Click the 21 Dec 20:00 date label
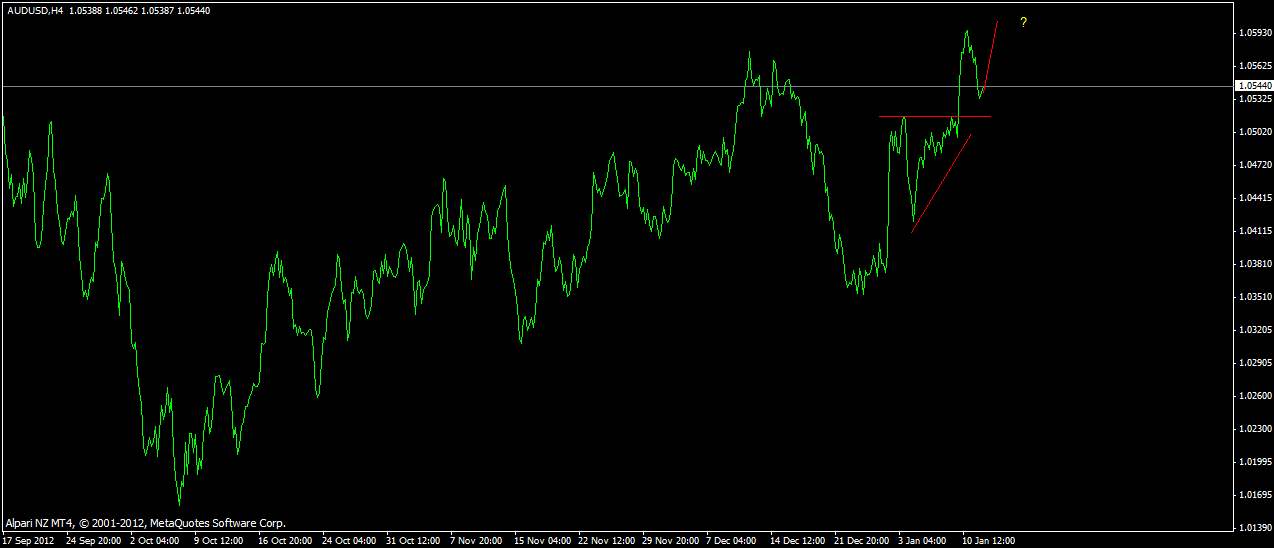 863,540
